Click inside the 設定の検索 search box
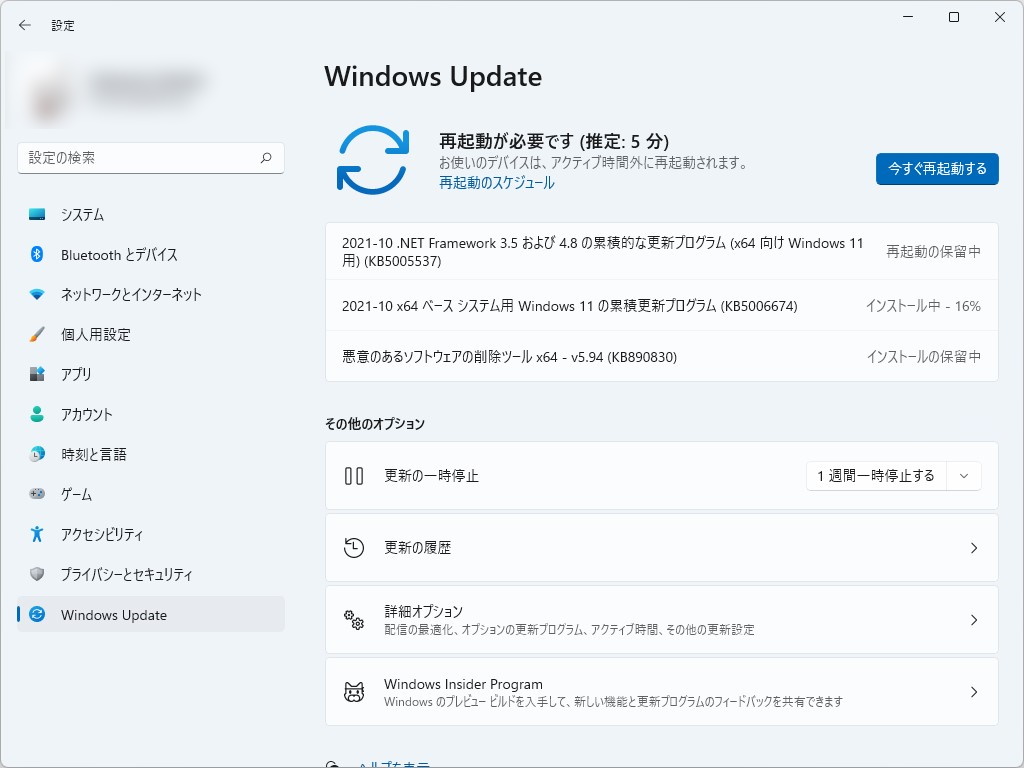 pos(150,158)
